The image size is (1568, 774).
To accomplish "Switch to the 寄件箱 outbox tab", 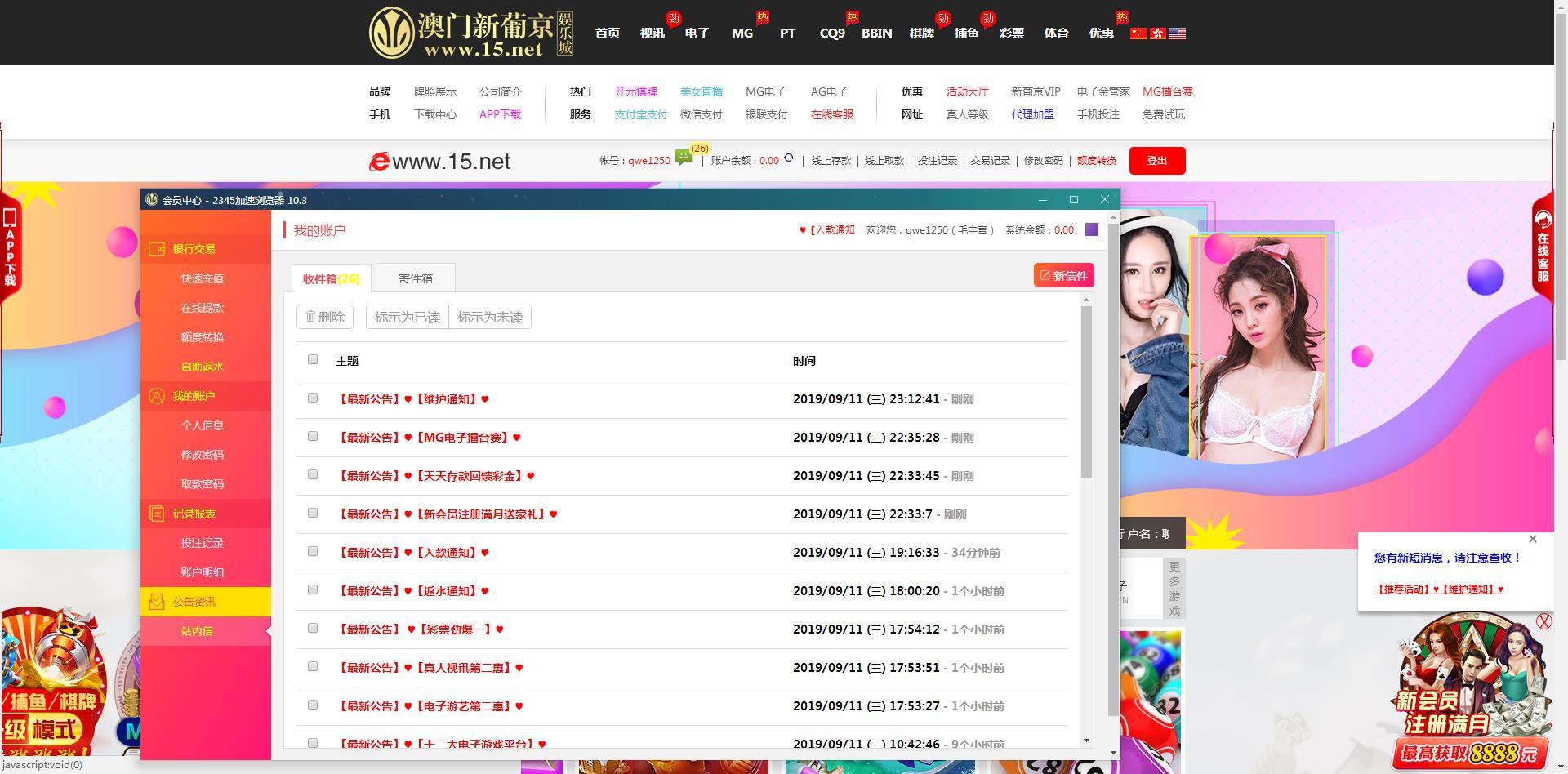I will [416, 278].
